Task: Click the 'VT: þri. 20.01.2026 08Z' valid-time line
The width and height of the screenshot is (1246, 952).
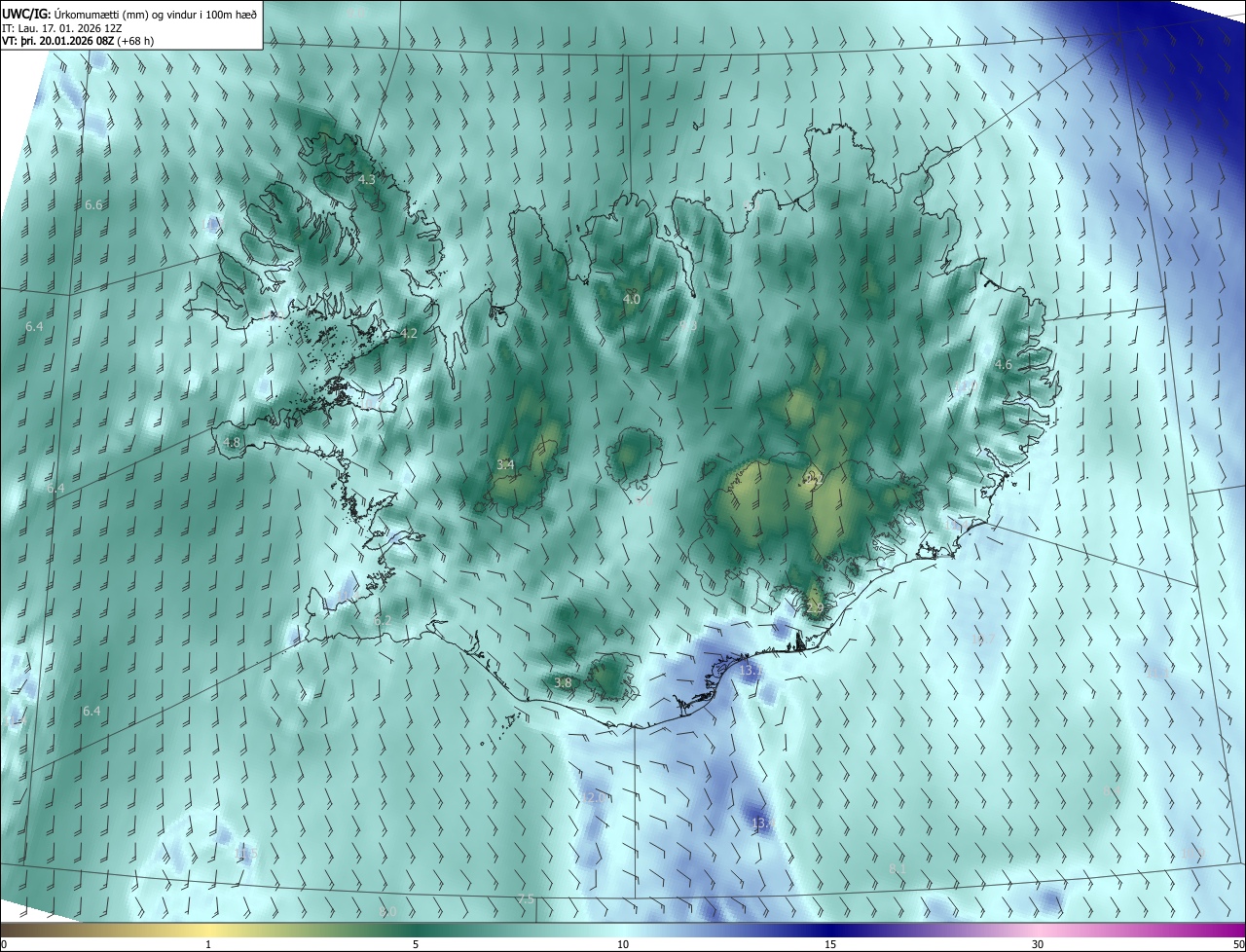Action: point(78,41)
